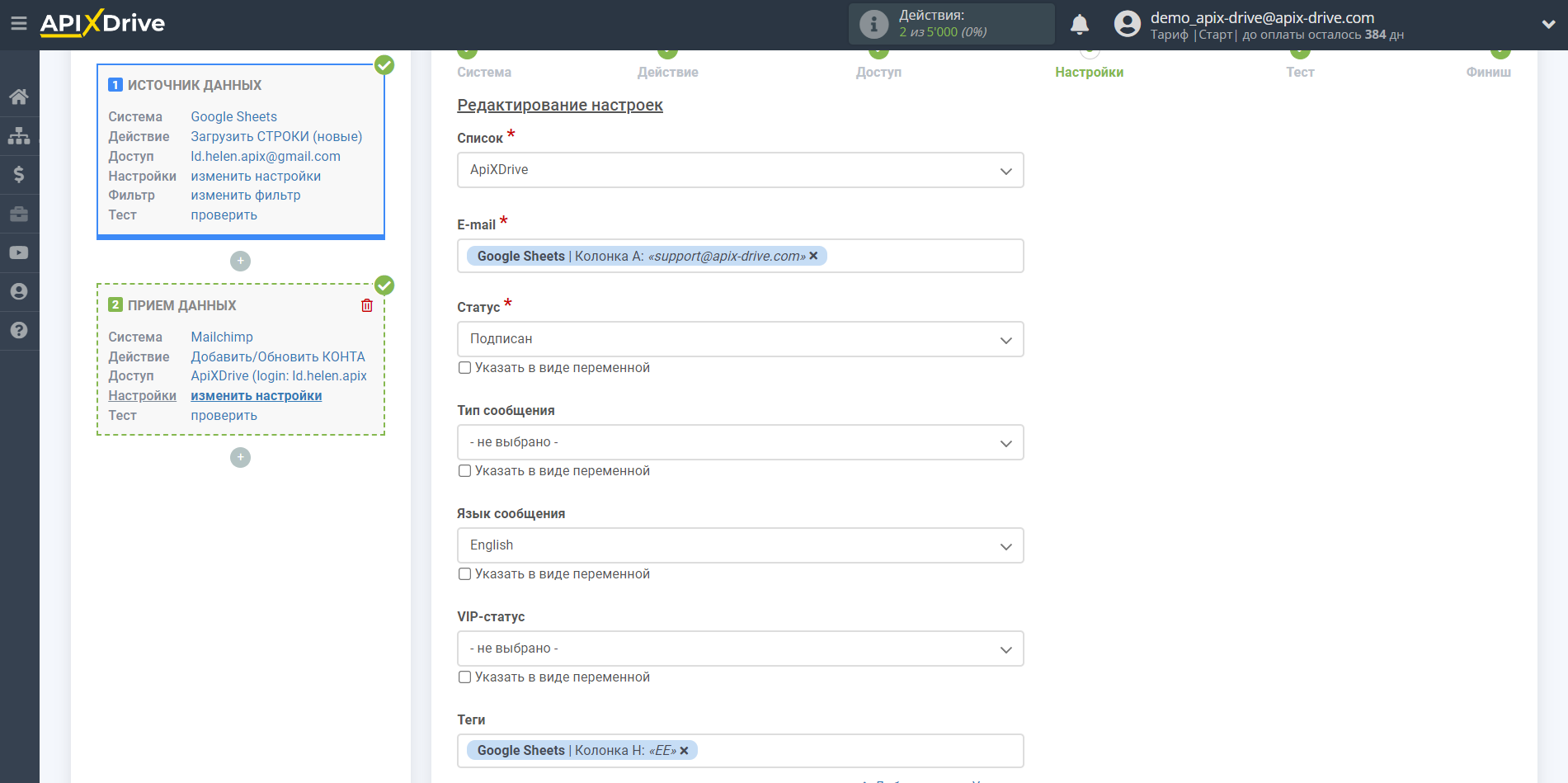Open the Список dropdown showing ApiXDrive
This screenshot has height=783, width=1568.
[740, 170]
